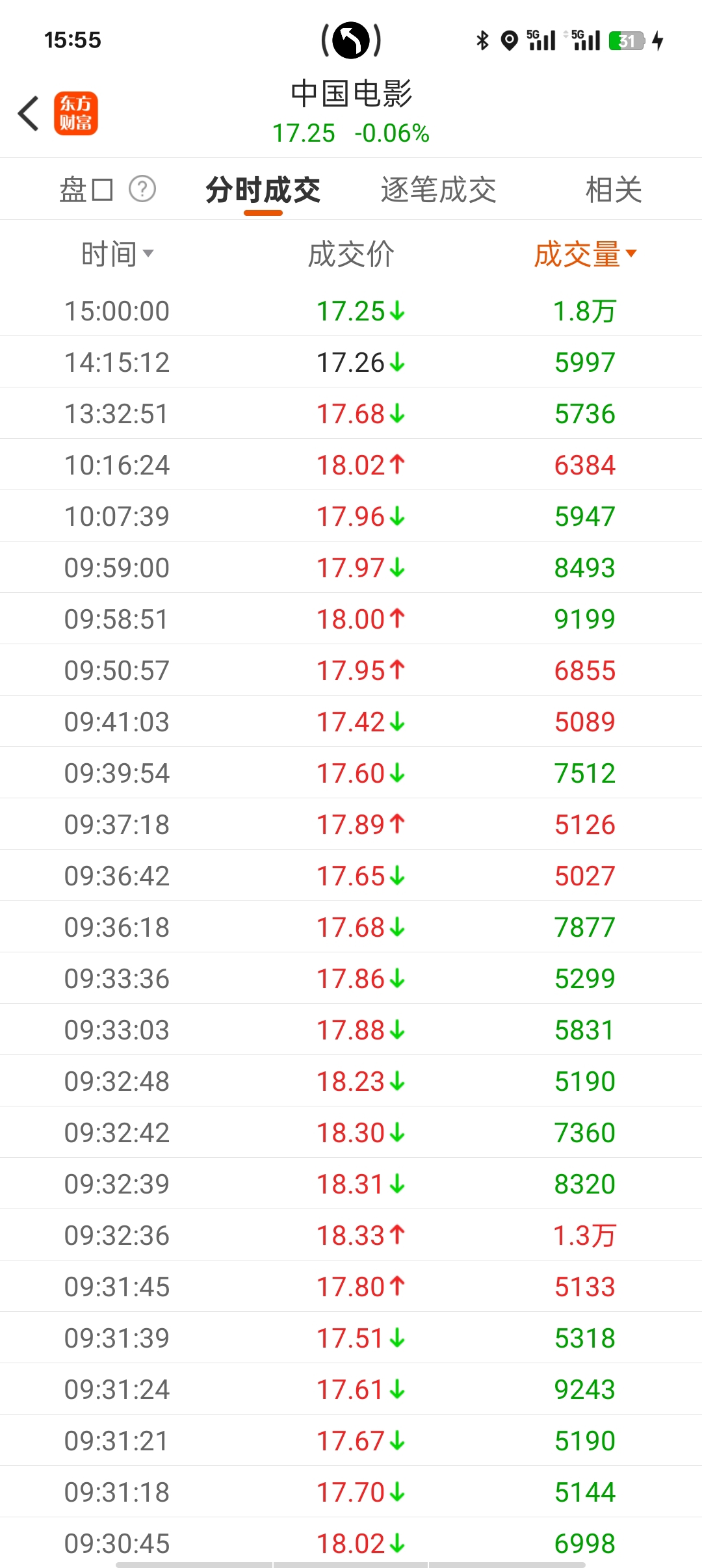Screen dimensions: 702x1568
Task: Tap the 成交价 column header
Action: (351, 254)
